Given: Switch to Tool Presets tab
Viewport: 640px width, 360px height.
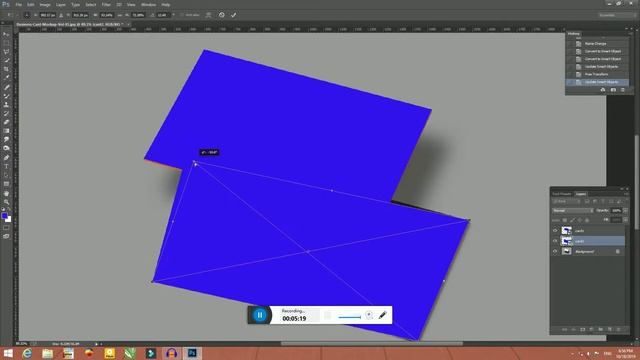Looking at the screenshot, I should (562, 194).
